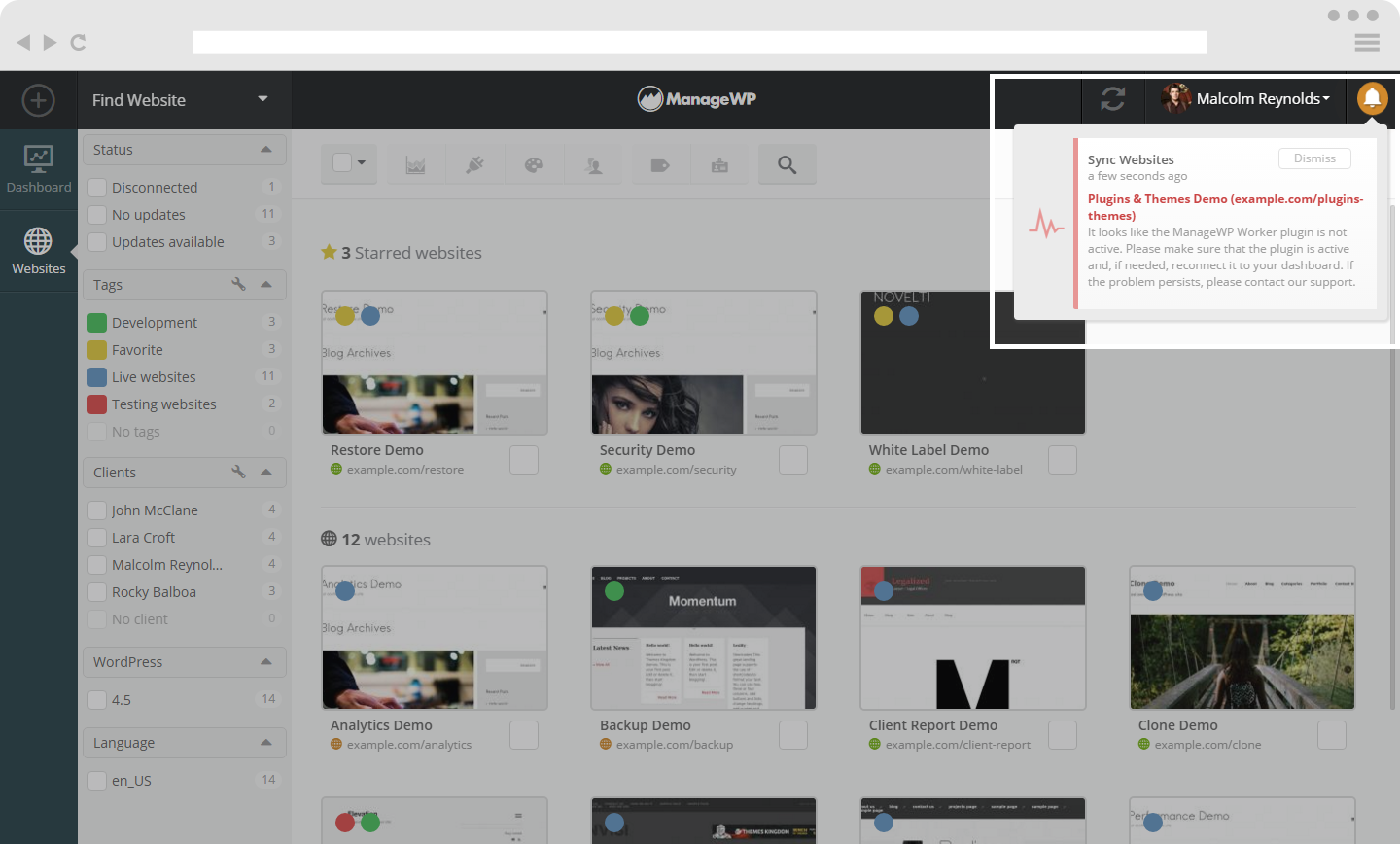1400x844 pixels.
Task: Go to the Dashboard sidebar section
Action: [39, 170]
